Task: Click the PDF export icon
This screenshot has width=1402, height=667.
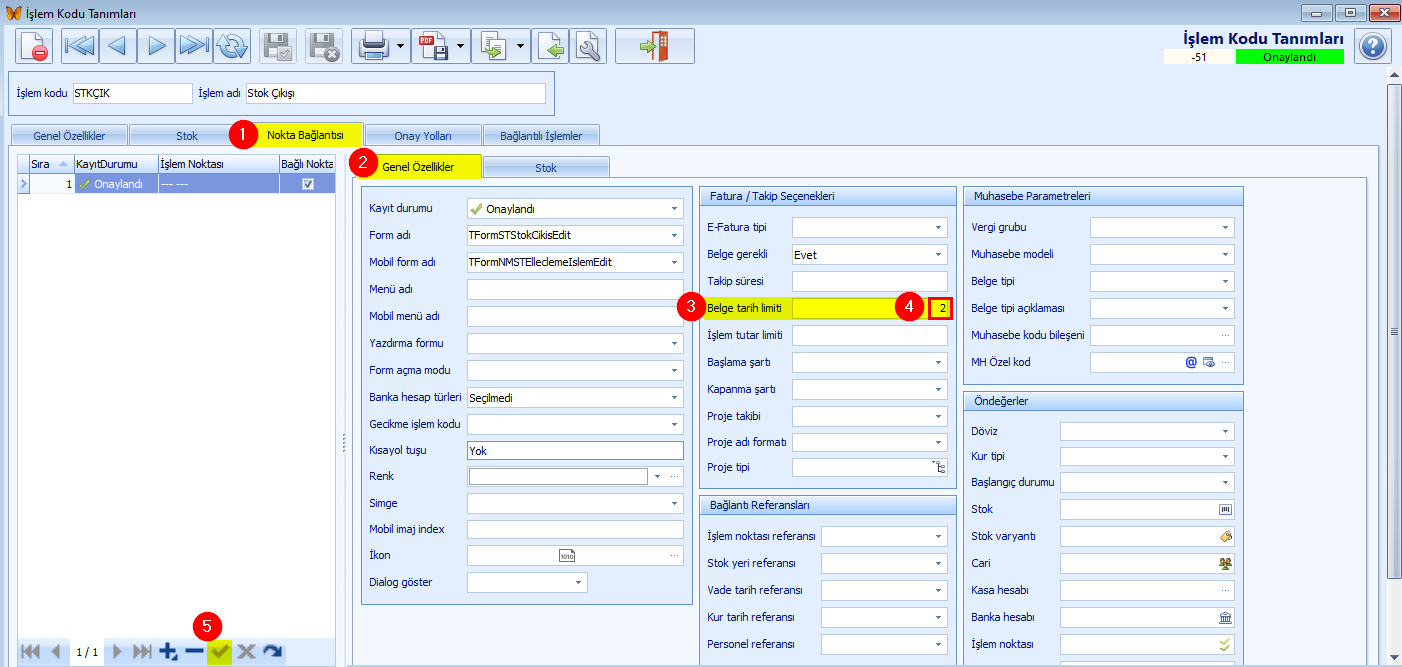Action: 433,47
